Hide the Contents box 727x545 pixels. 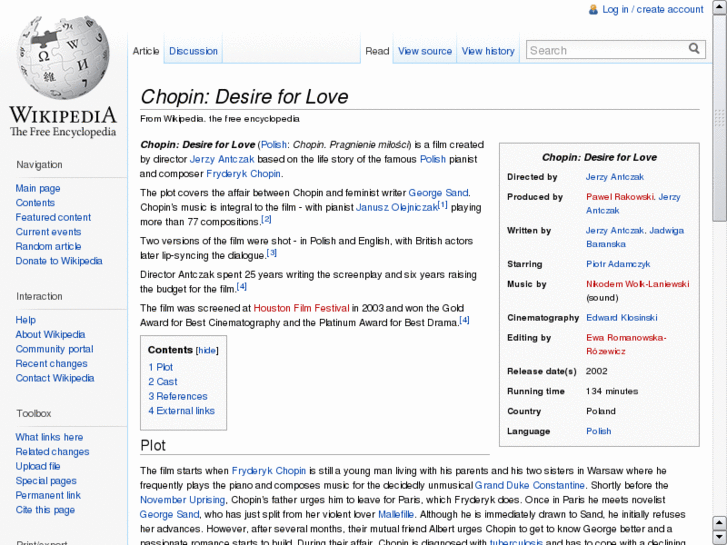[x=207, y=351]
